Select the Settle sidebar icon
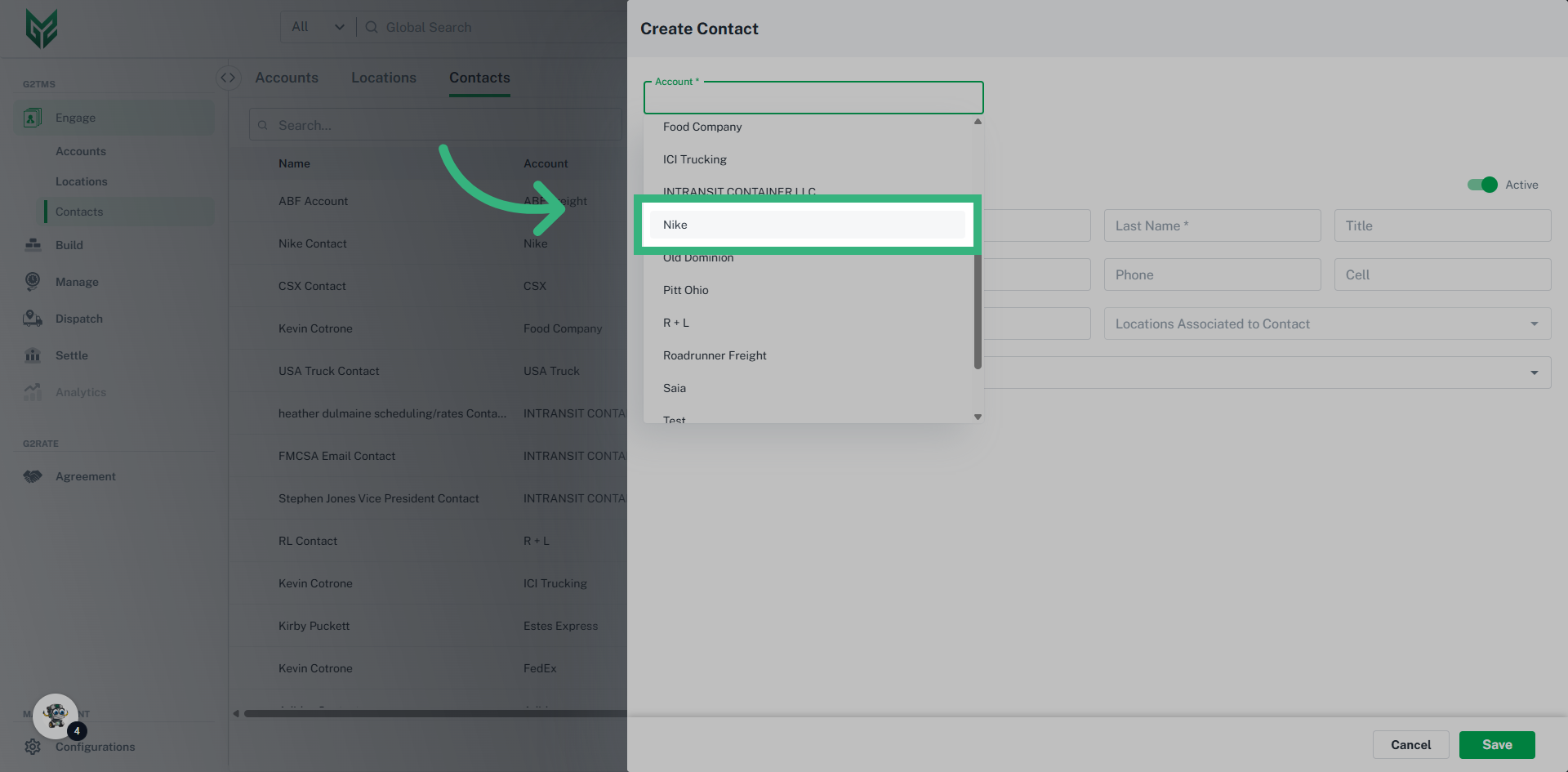Screen dimensions: 1568x772 [x=32, y=355]
